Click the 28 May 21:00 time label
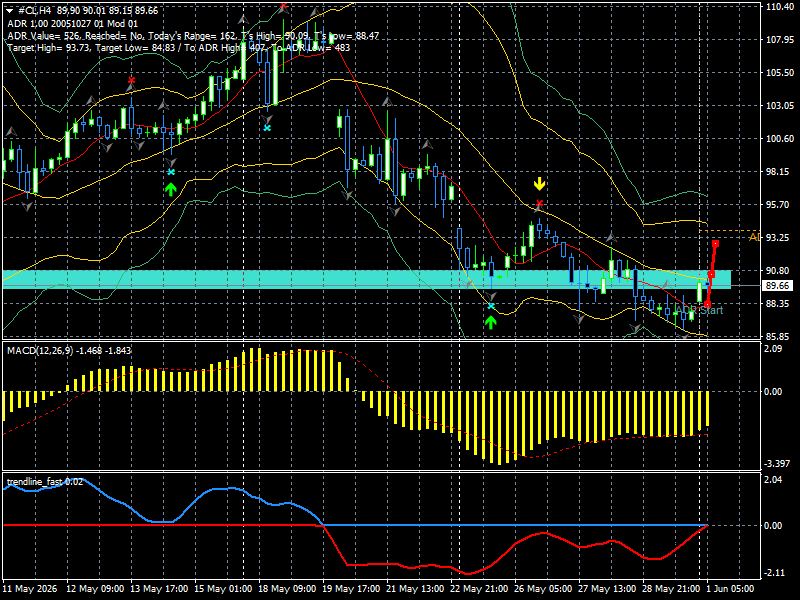 pyautogui.click(x=671, y=588)
